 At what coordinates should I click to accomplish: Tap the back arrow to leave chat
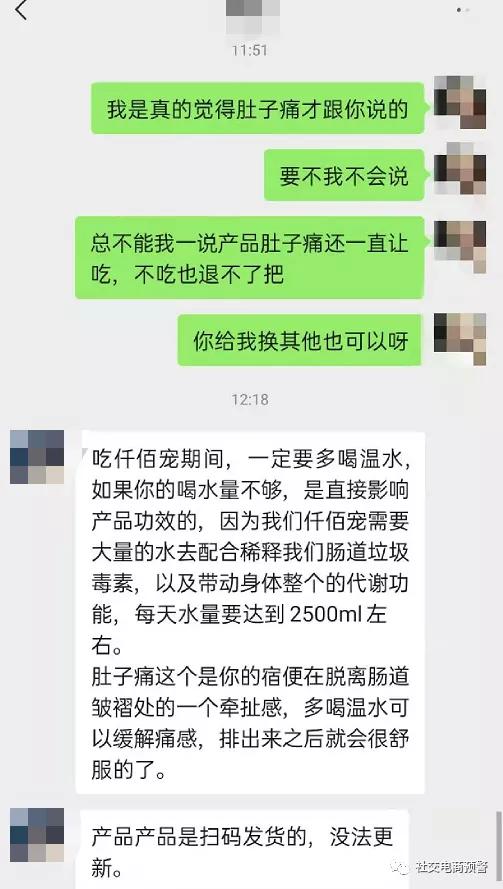[21, 10]
